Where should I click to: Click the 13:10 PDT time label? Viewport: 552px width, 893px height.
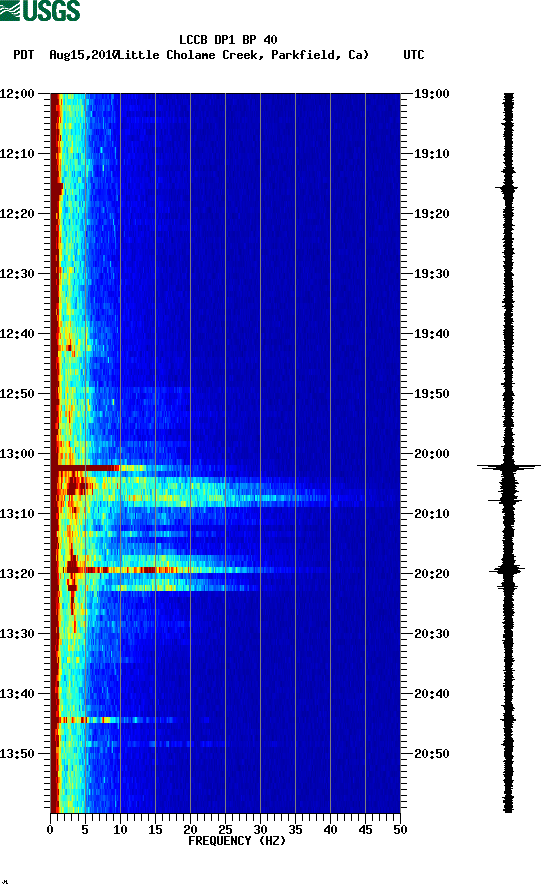18,514
